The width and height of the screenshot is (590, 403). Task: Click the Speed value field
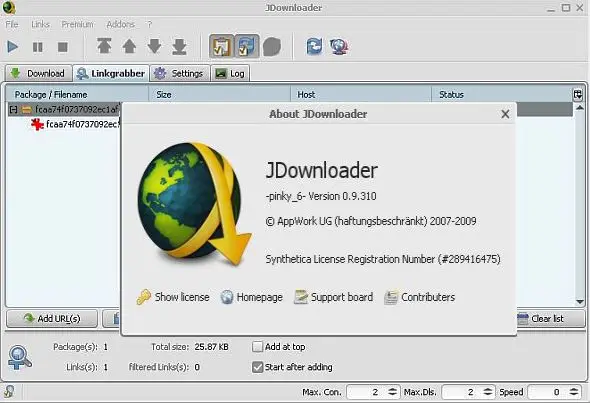click(547, 392)
